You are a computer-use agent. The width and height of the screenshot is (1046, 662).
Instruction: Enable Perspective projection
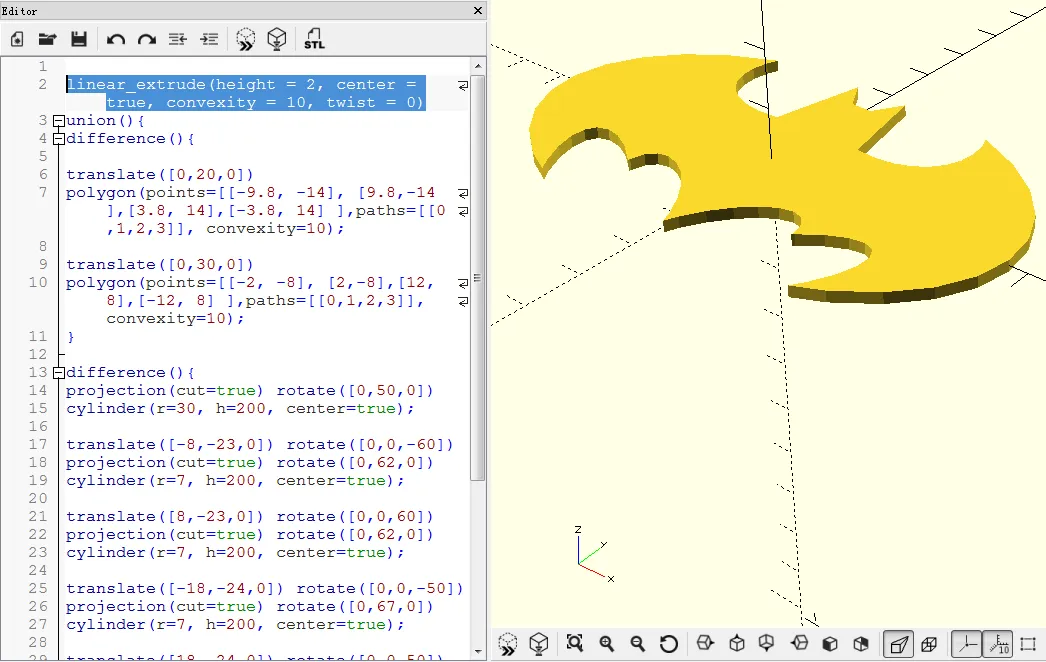point(899,644)
